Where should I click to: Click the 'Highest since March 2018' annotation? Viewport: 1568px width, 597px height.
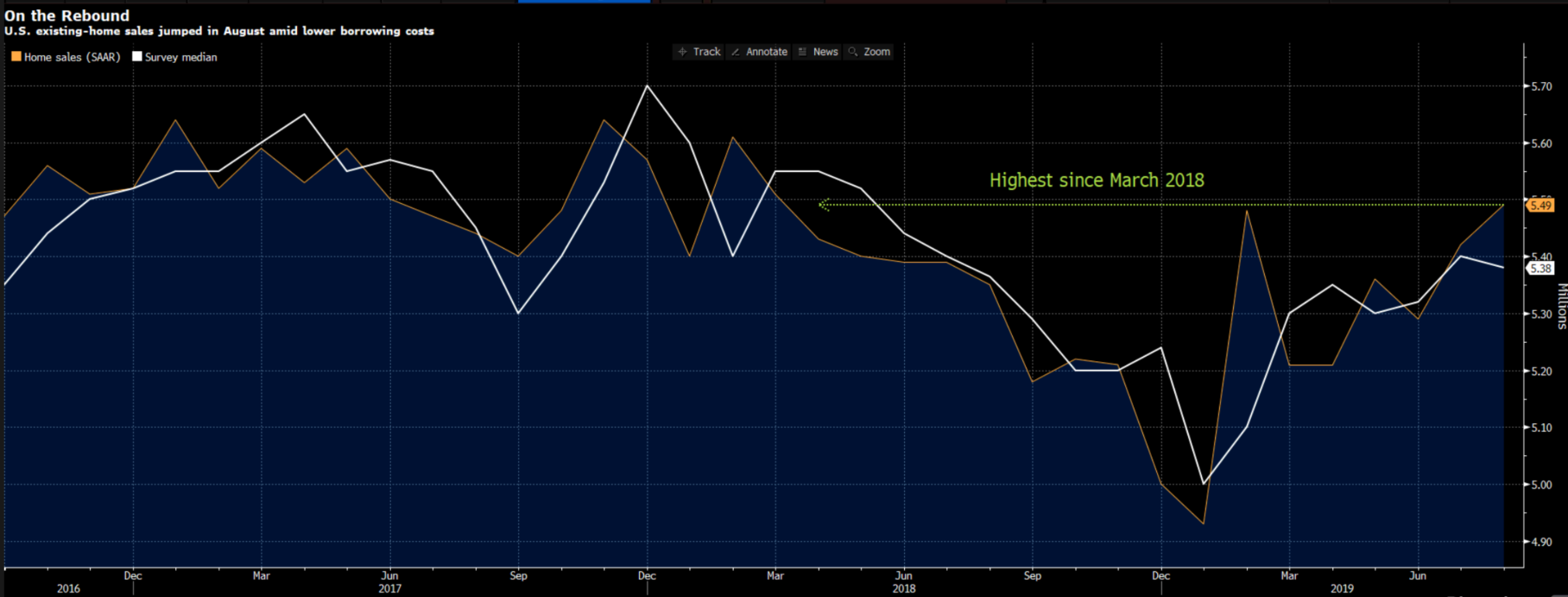coord(1097,181)
